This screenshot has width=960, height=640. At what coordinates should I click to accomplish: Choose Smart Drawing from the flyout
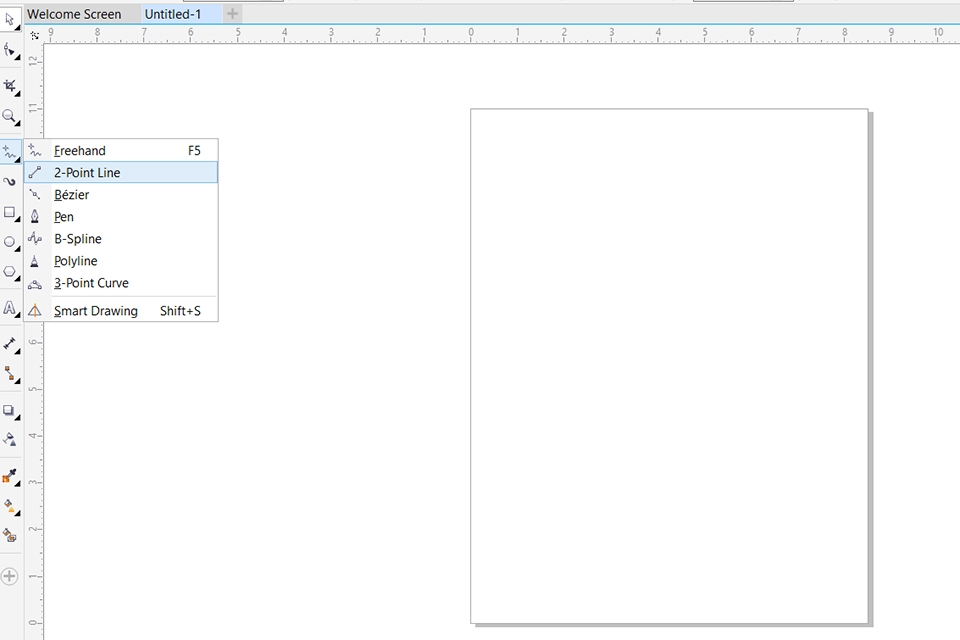click(96, 311)
